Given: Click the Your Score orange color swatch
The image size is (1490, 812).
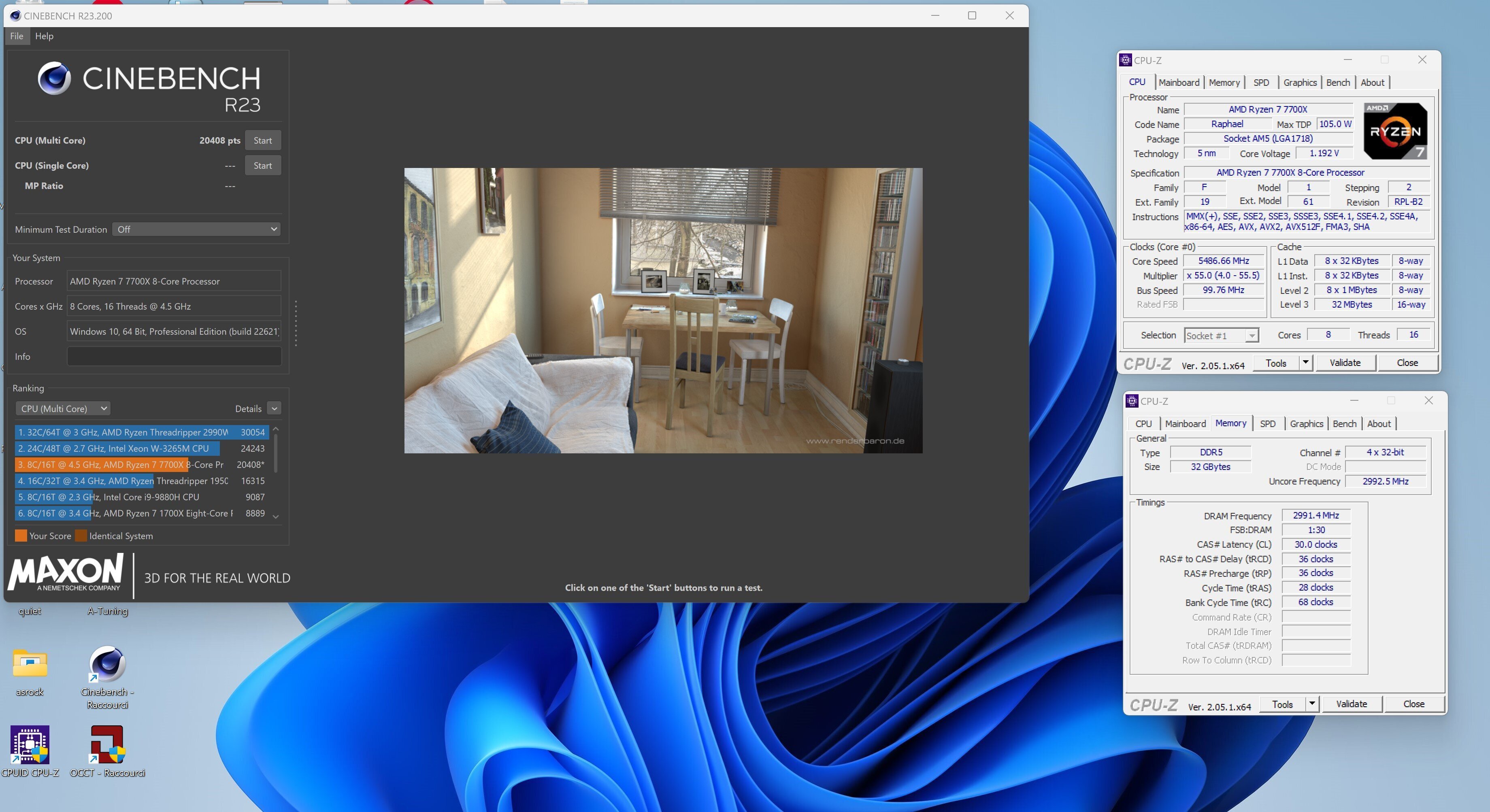Looking at the screenshot, I should click(x=21, y=536).
